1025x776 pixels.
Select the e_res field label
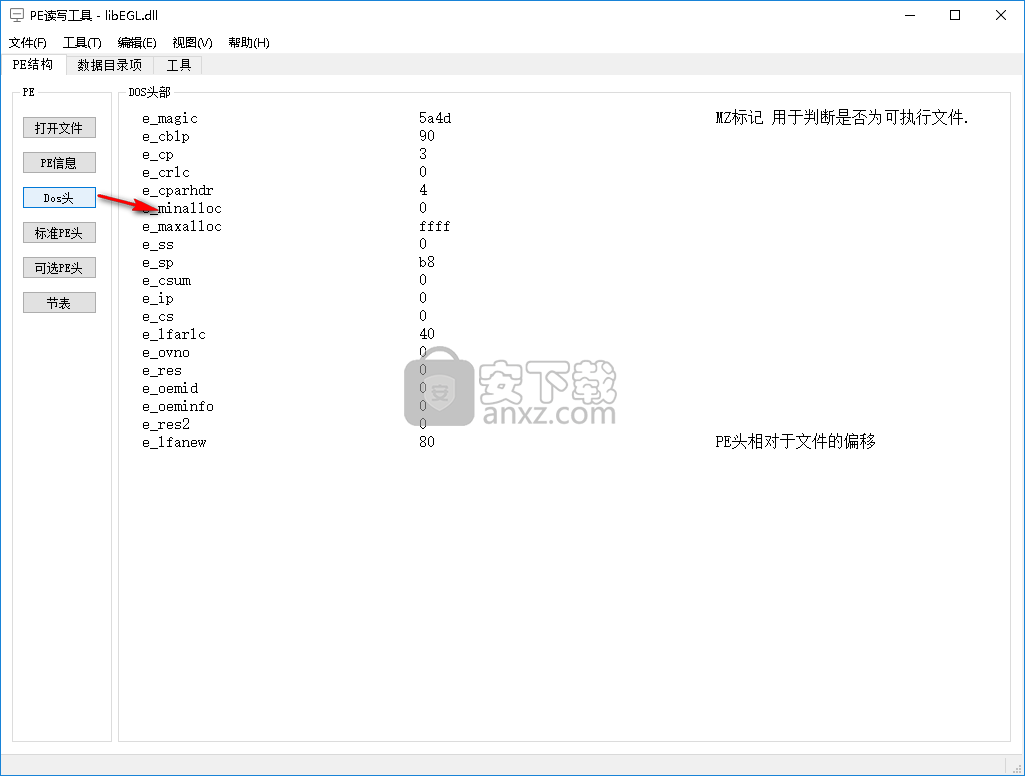[x=161, y=371]
